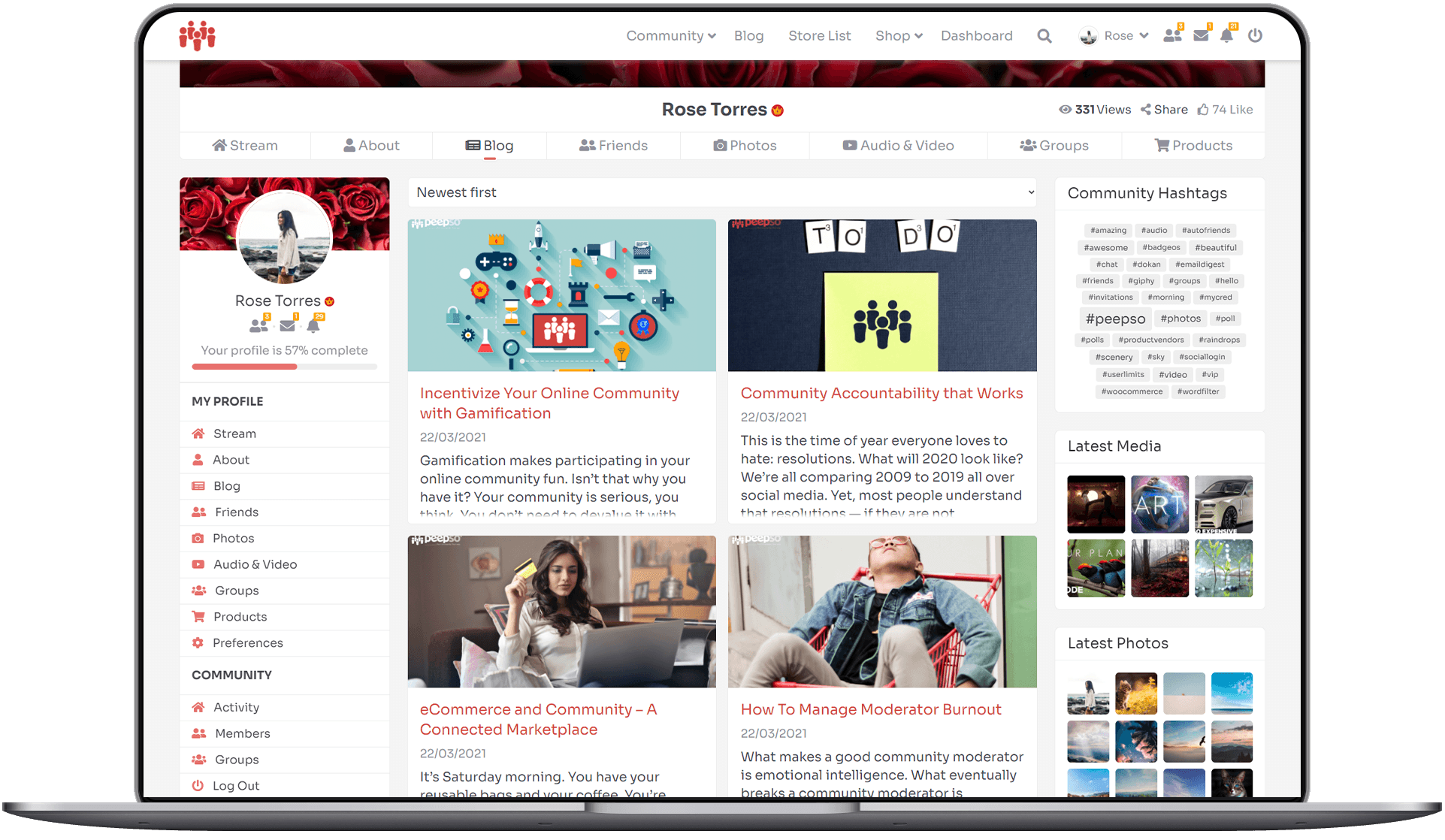The image size is (1445, 840).
Task: Switch to the About profile tab
Action: (x=371, y=146)
